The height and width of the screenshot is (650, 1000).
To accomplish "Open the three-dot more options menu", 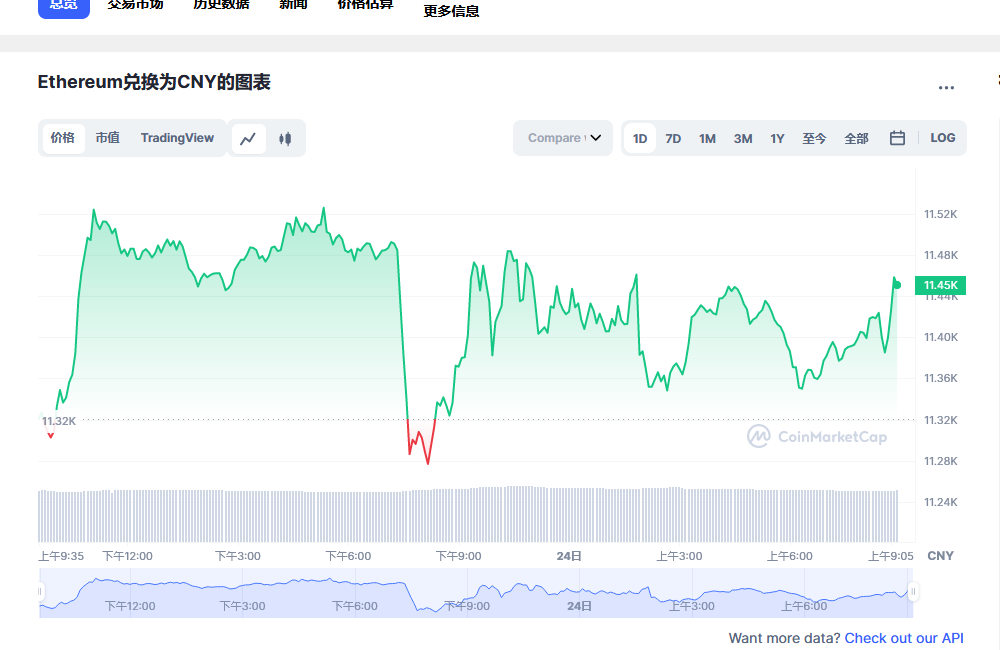I will coord(946,88).
